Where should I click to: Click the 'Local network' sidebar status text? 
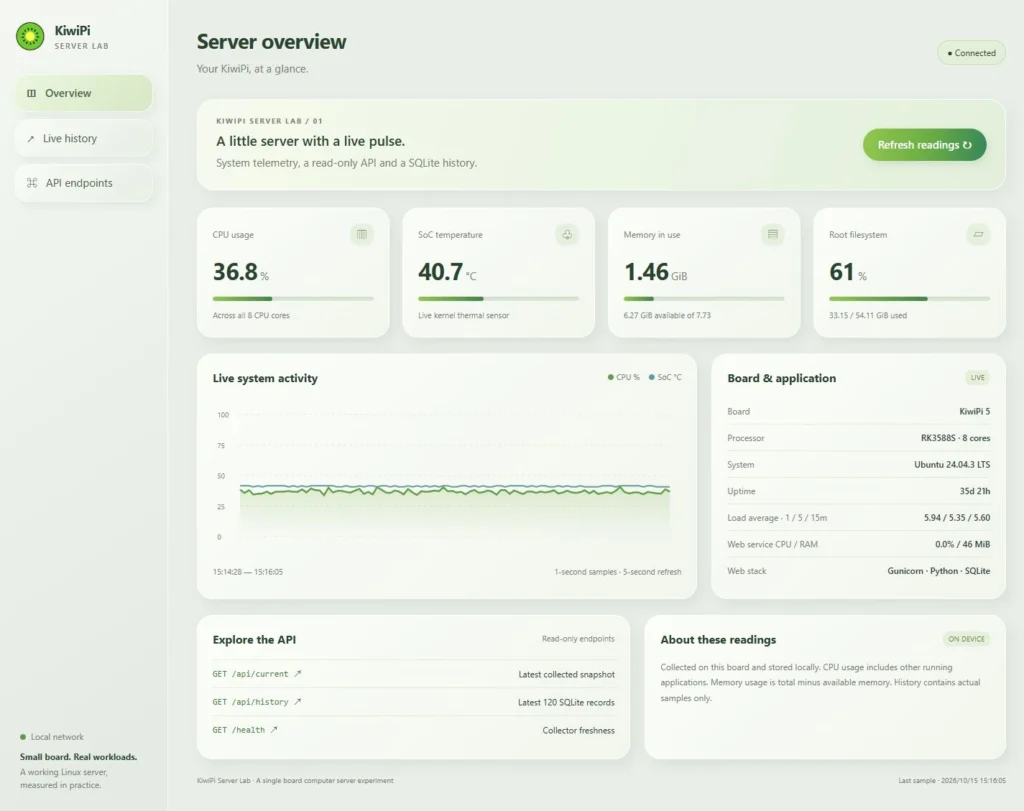[x=57, y=737]
